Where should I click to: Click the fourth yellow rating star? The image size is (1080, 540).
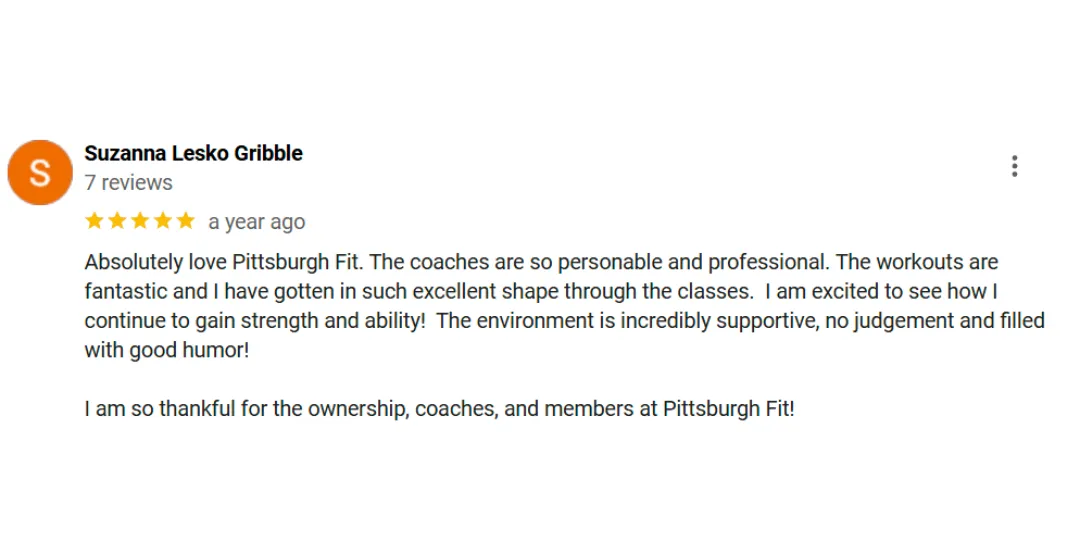(163, 221)
